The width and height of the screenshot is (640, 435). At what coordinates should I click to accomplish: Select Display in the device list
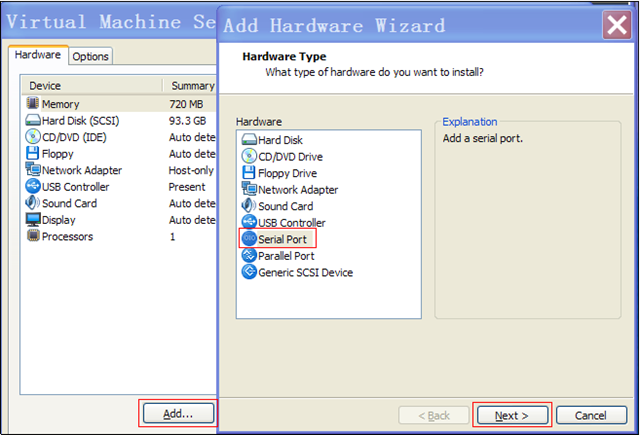pyautogui.click(x=59, y=220)
